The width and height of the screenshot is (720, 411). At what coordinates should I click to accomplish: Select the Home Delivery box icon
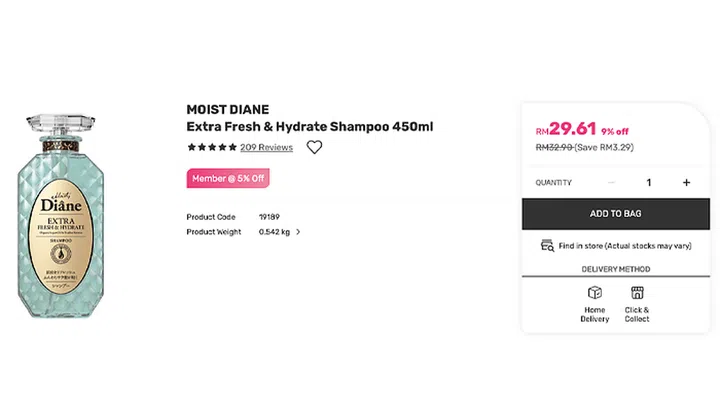(x=594, y=293)
